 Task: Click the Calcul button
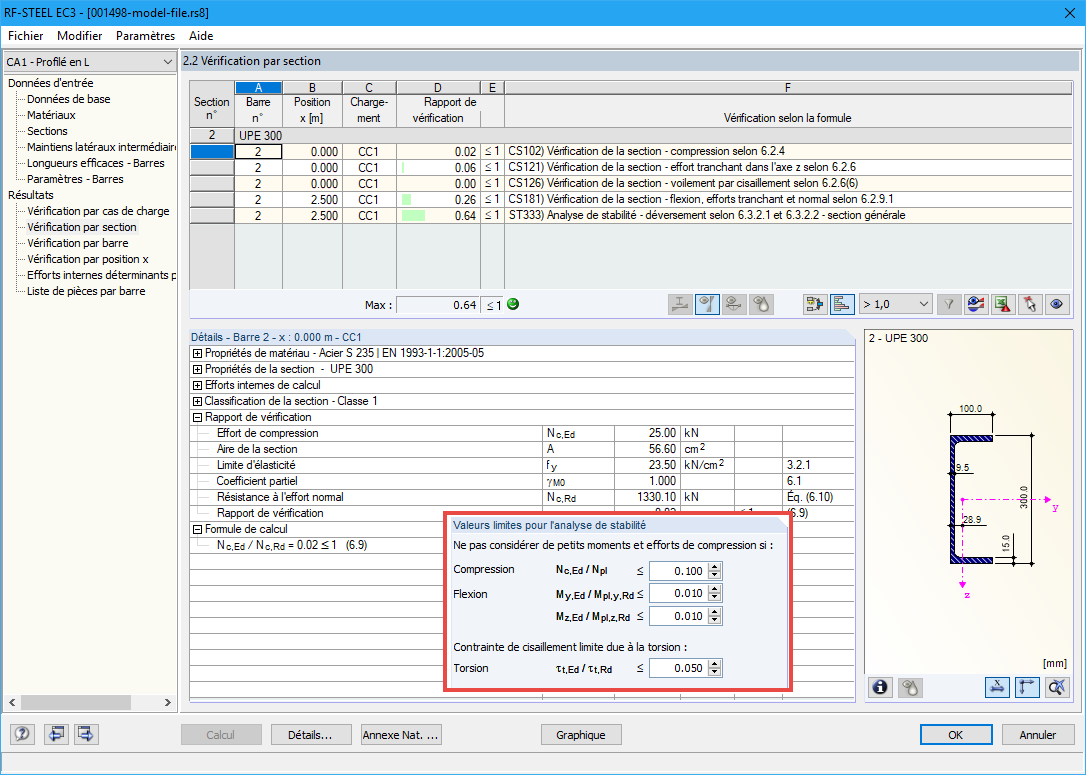pyautogui.click(x=221, y=735)
